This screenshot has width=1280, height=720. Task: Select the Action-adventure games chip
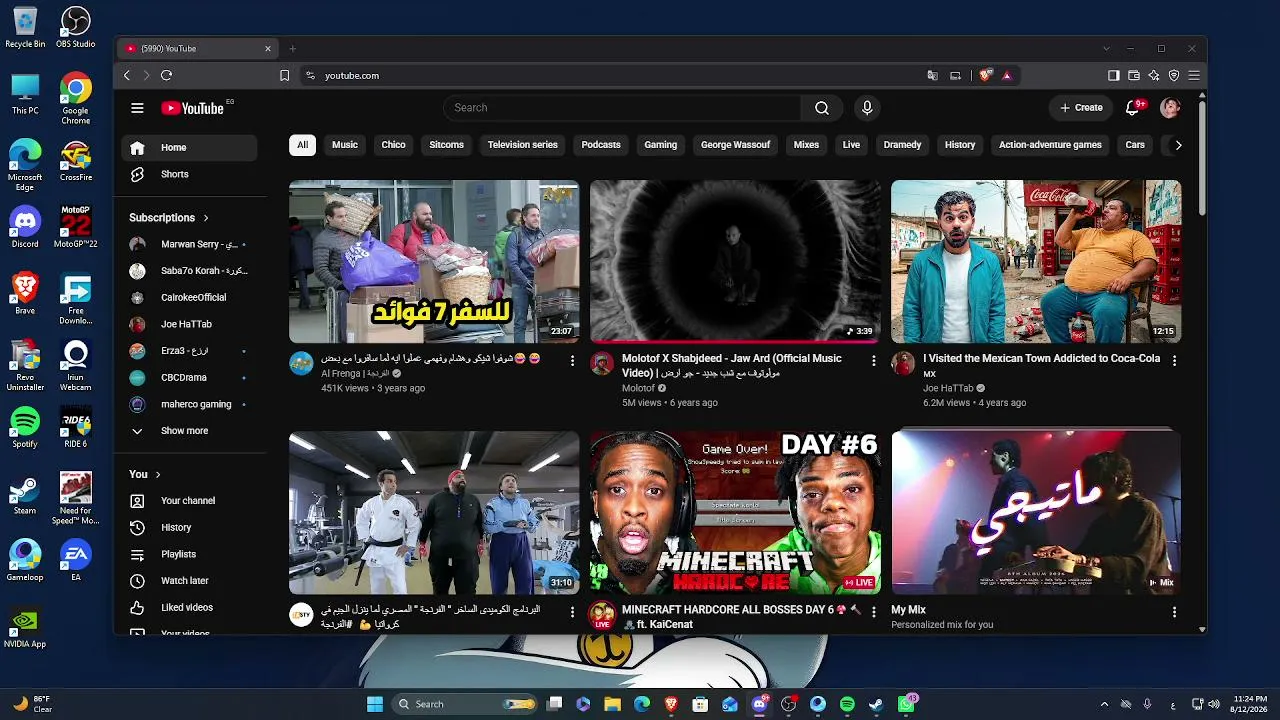[1050, 145]
